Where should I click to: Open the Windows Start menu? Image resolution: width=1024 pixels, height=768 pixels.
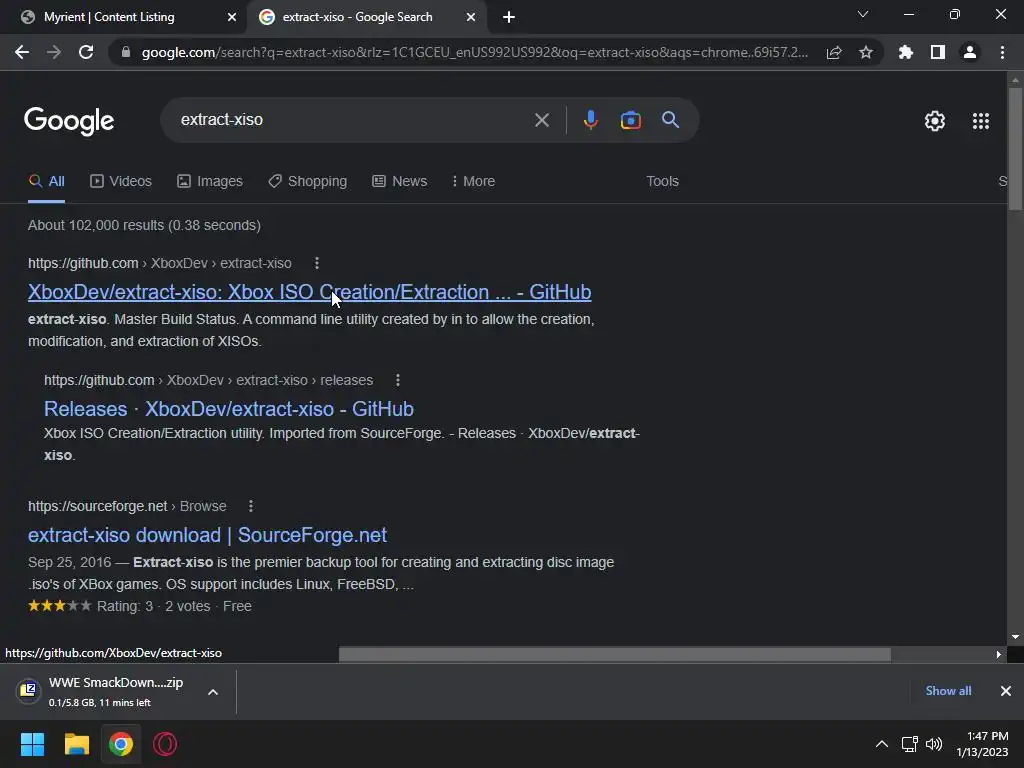coord(32,744)
